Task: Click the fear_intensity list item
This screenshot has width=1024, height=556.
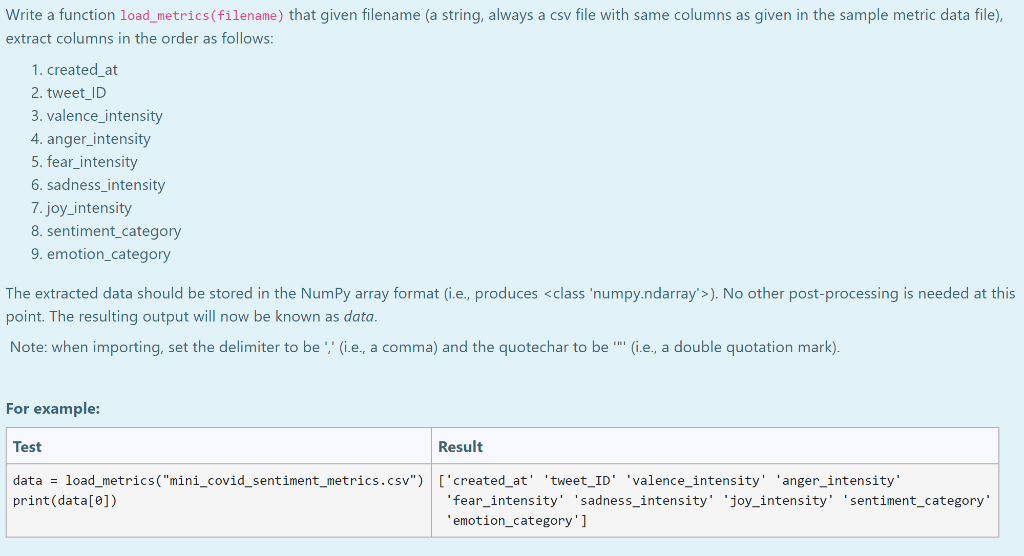Action: 92,161
